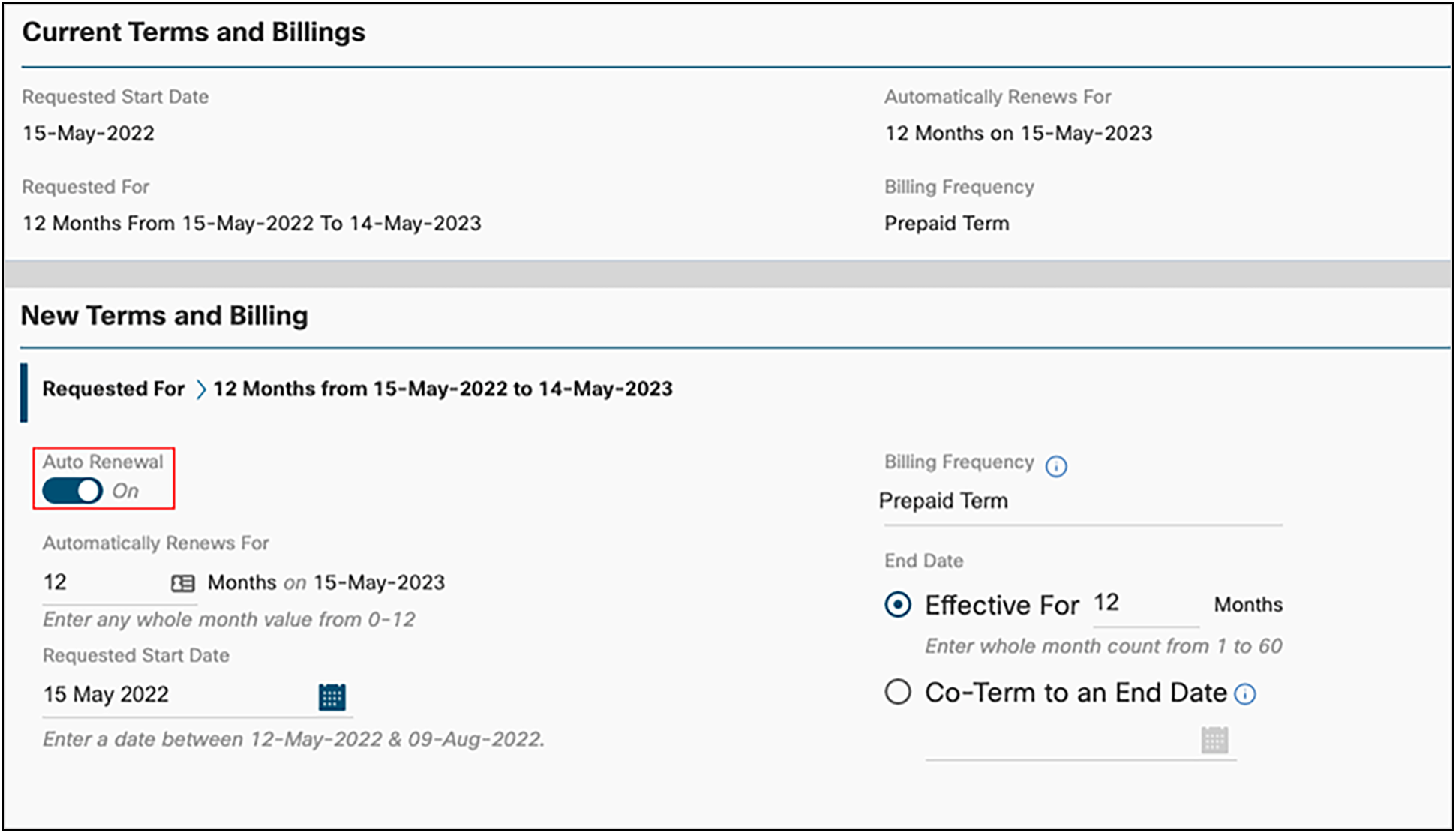
Task: Open the Billing Frequency Prepaid Term dropdown
Action: coord(1079,501)
